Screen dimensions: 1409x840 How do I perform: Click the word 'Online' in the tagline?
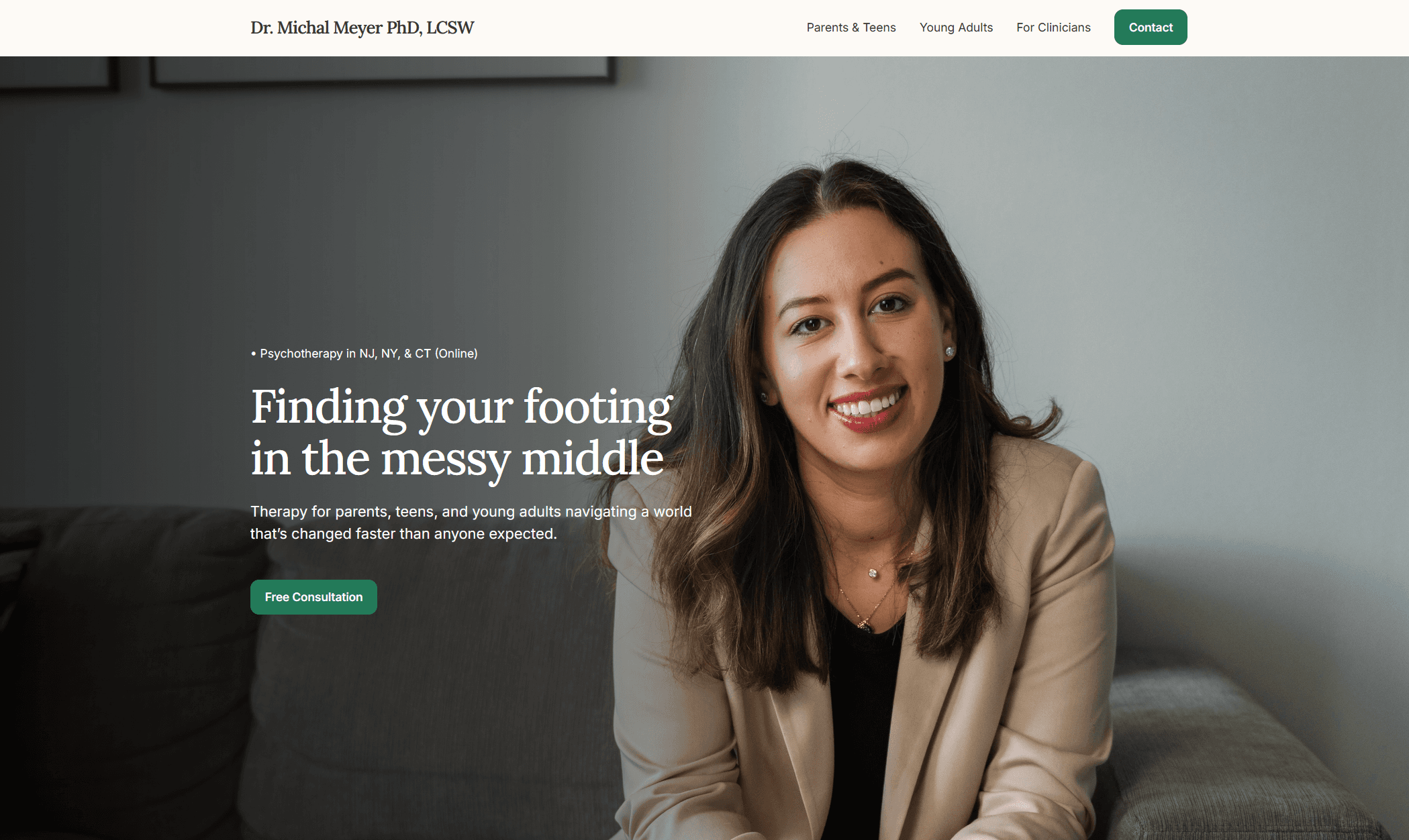coord(456,354)
